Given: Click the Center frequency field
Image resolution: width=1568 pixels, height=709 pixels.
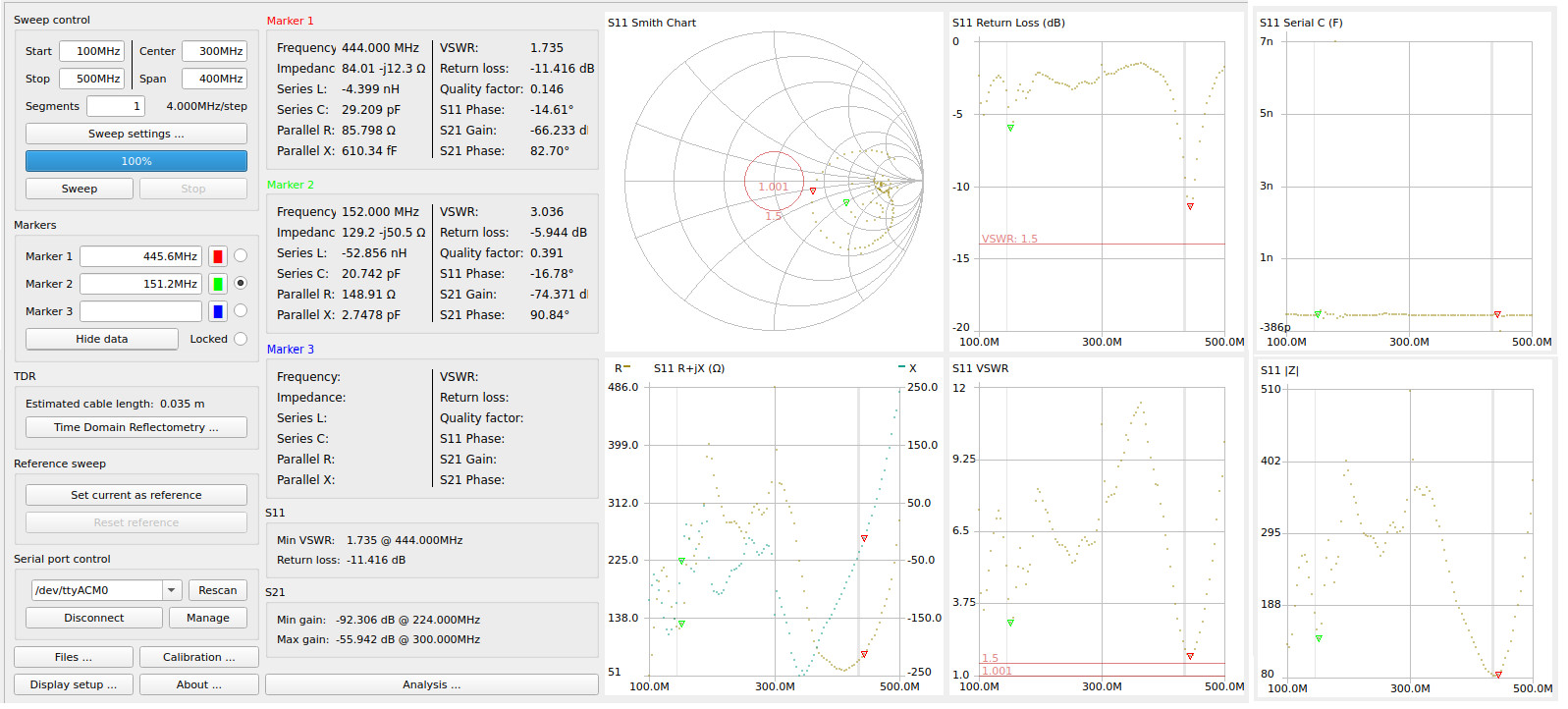Looking at the screenshot, I should (x=215, y=51).
